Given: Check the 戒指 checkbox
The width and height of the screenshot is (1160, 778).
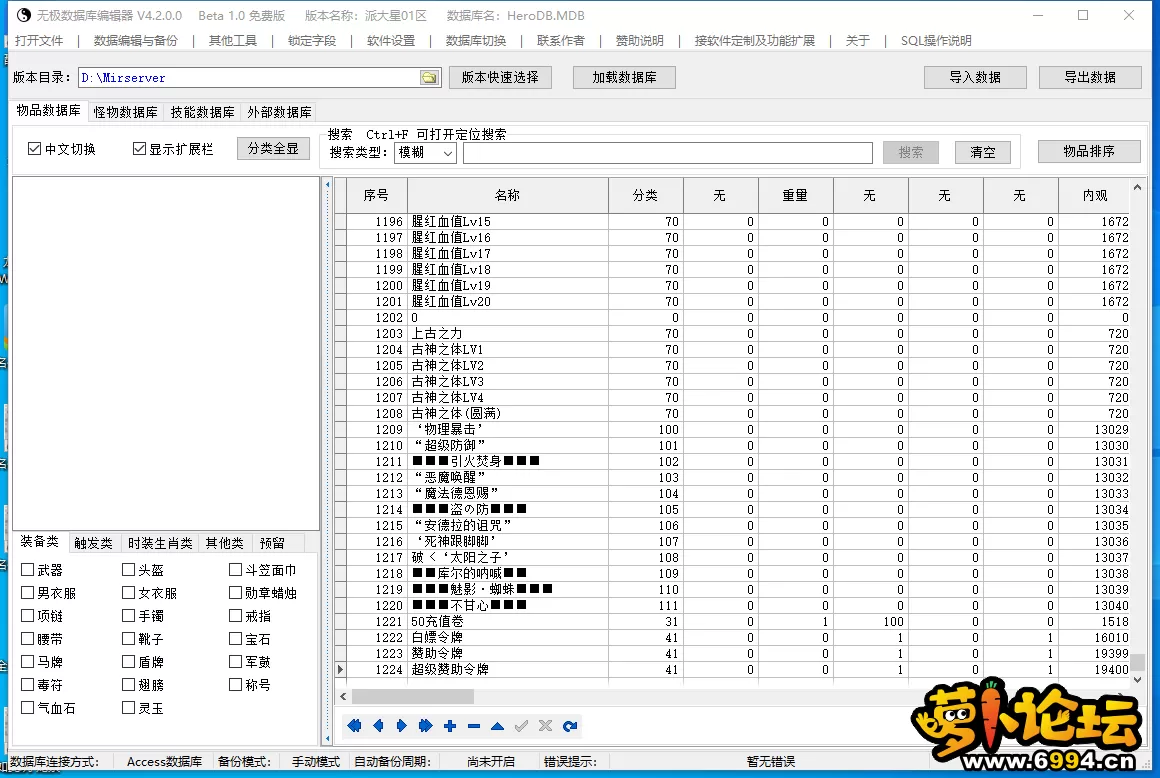Looking at the screenshot, I should tap(235, 615).
